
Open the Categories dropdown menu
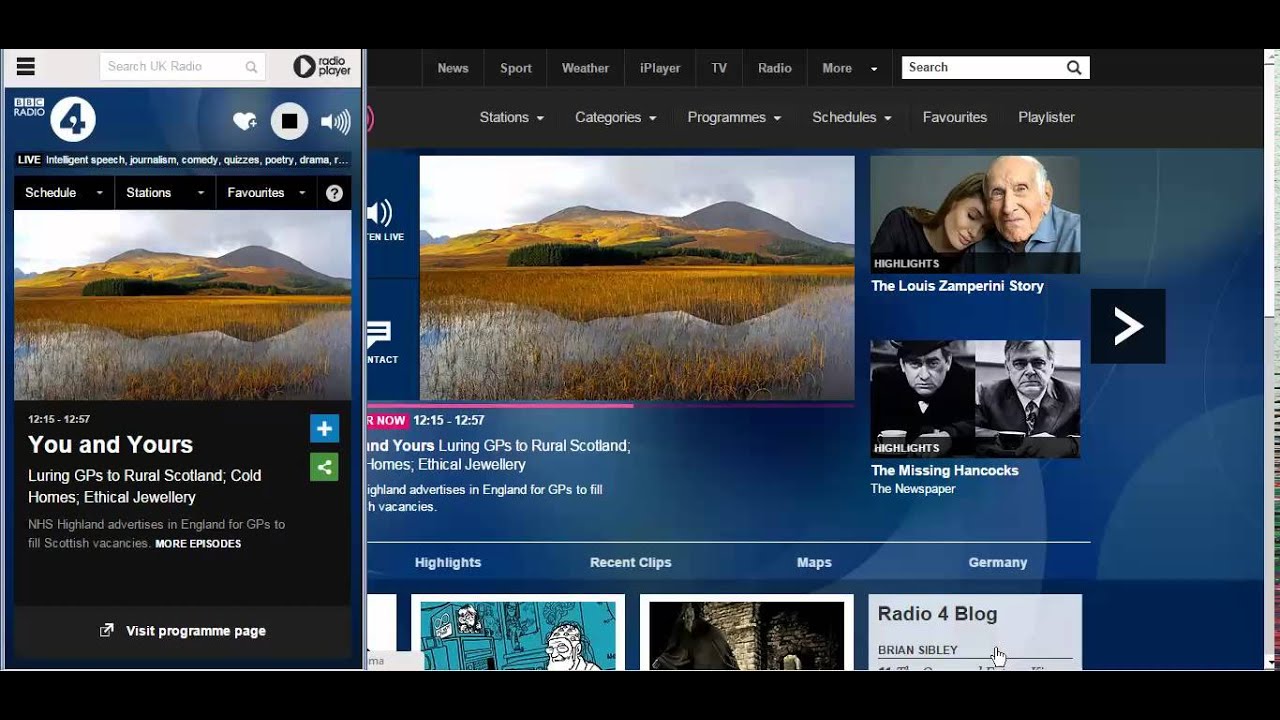click(615, 117)
